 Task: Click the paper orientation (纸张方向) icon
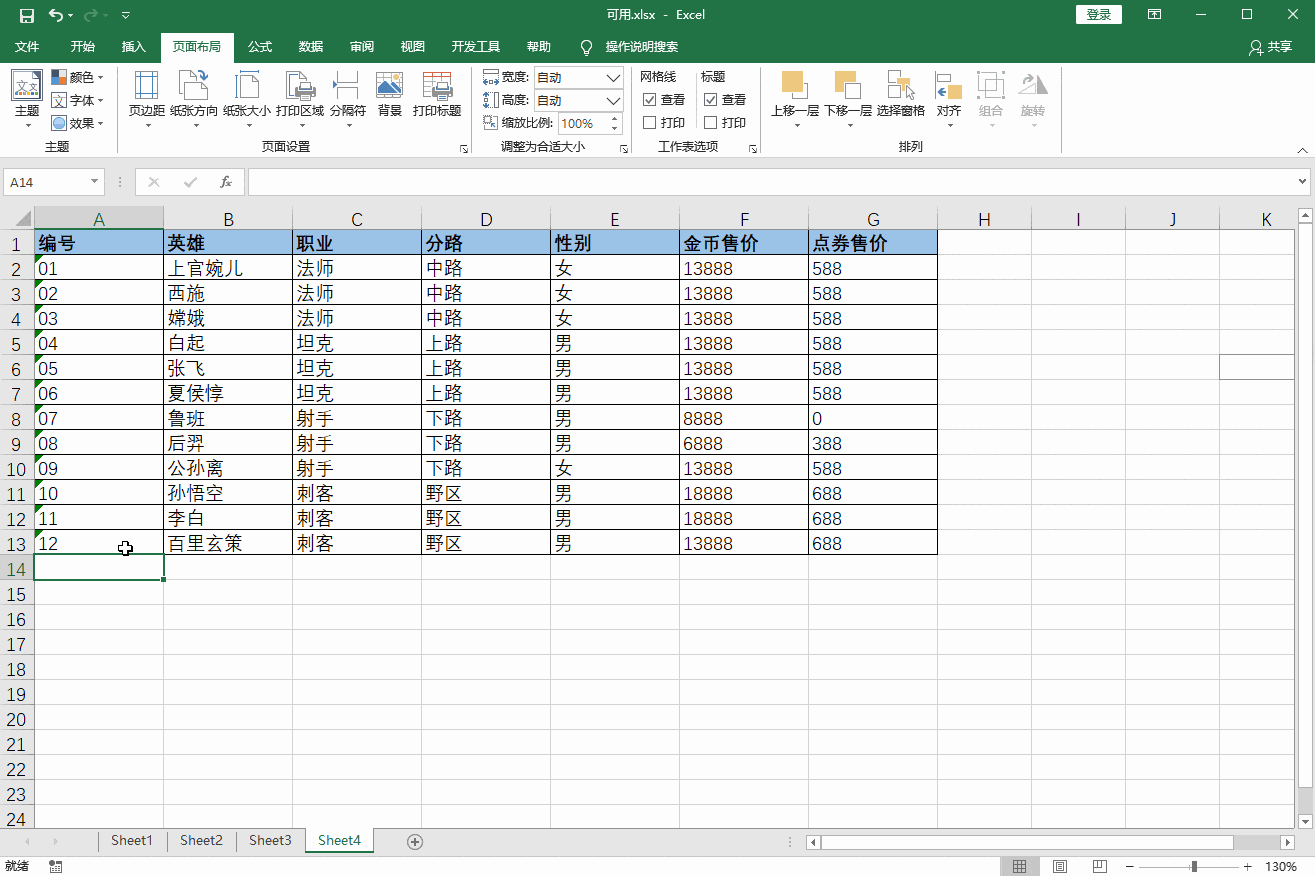click(x=193, y=93)
